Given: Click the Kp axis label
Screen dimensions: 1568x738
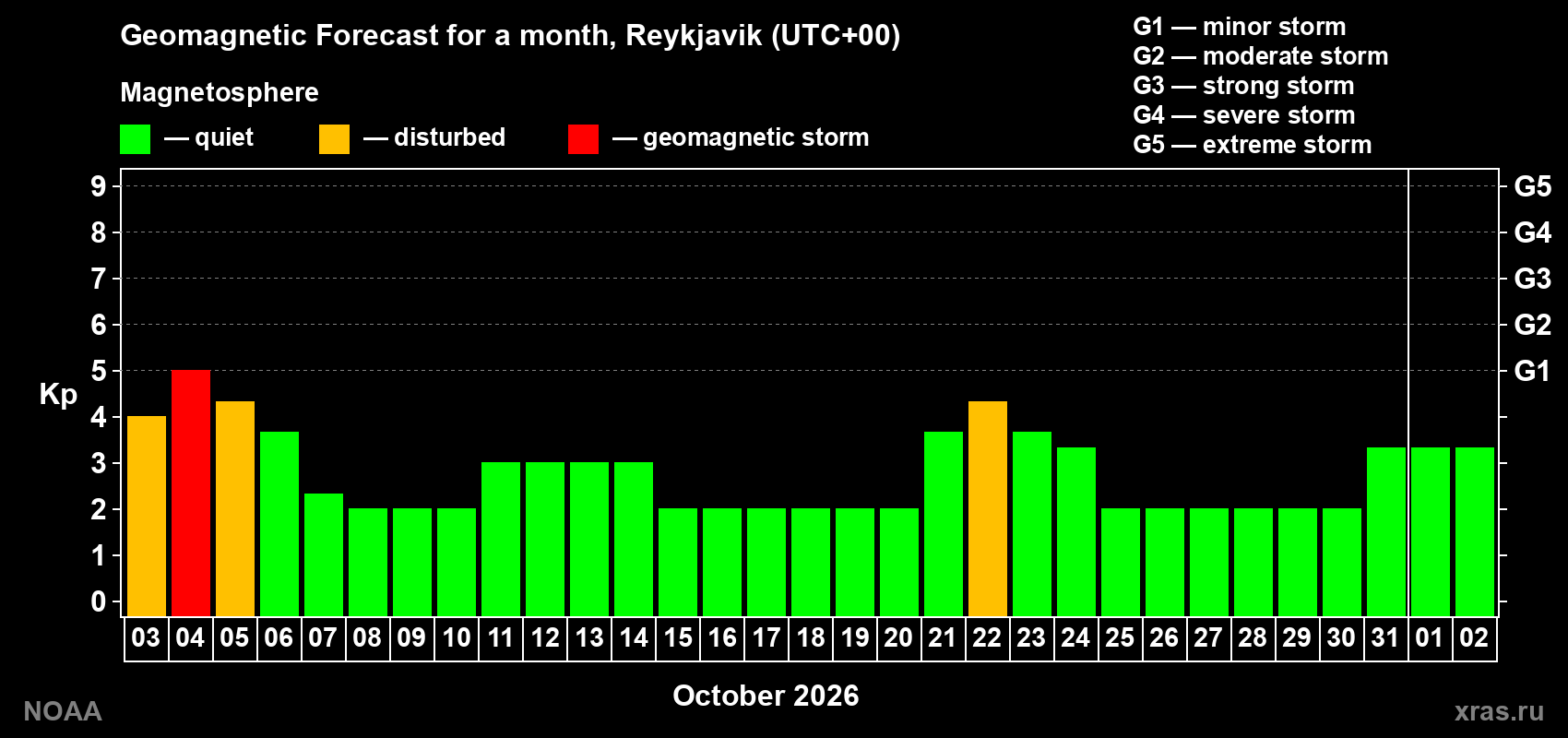Looking at the screenshot, I should click(58, 395).
